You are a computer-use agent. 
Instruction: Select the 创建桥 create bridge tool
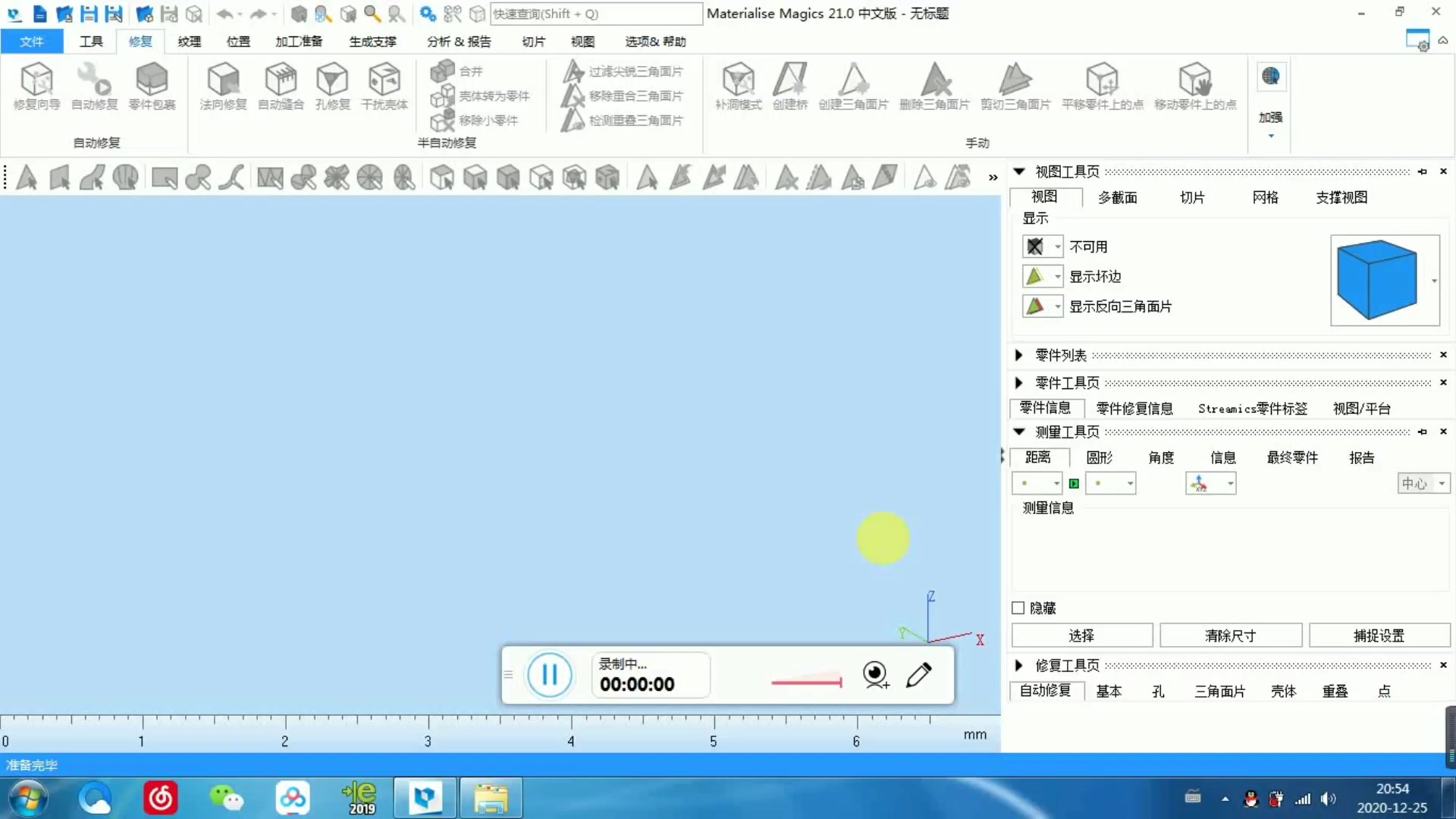(x=790, y=86)
